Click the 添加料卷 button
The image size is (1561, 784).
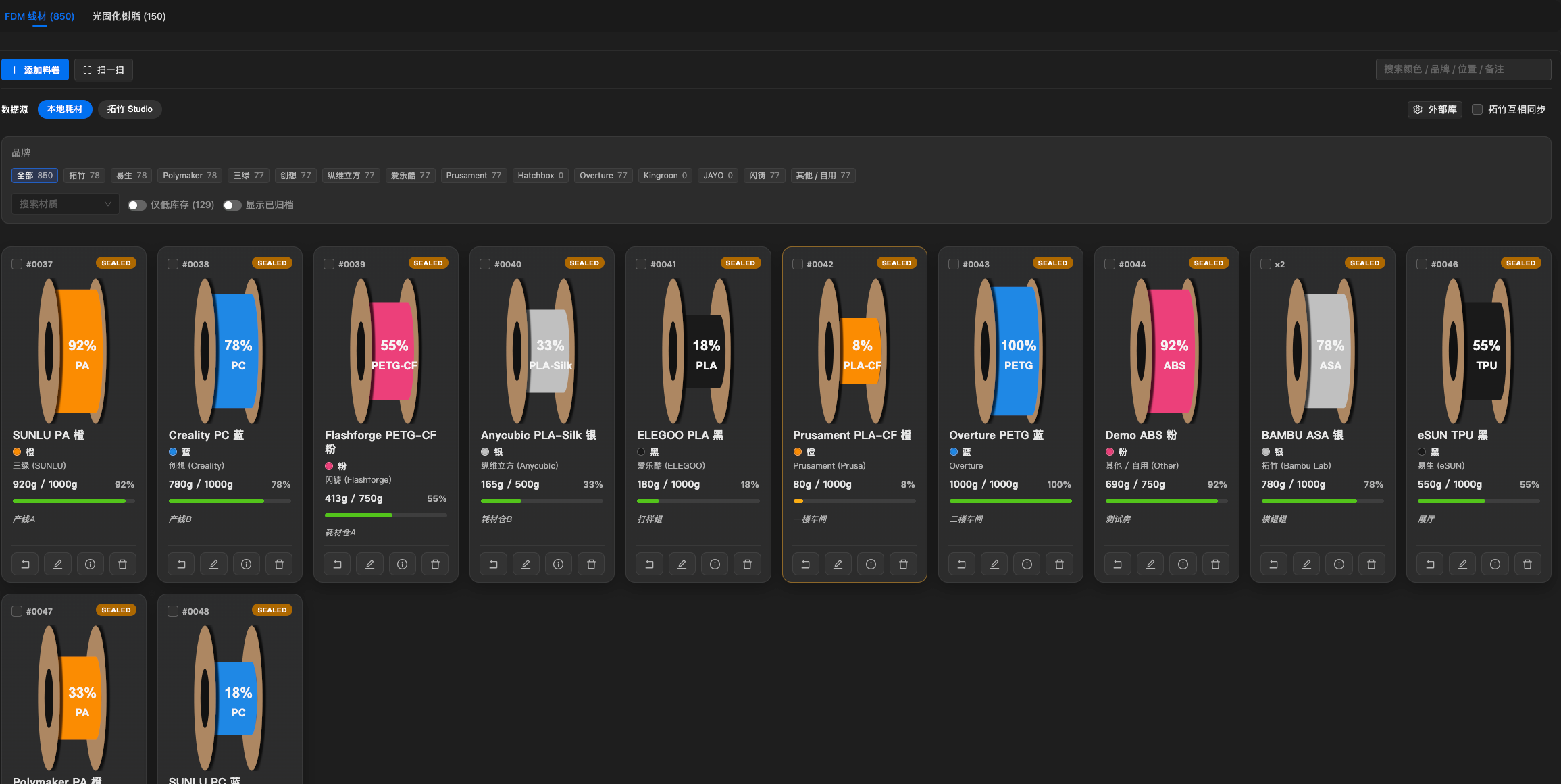coord(35,70)
